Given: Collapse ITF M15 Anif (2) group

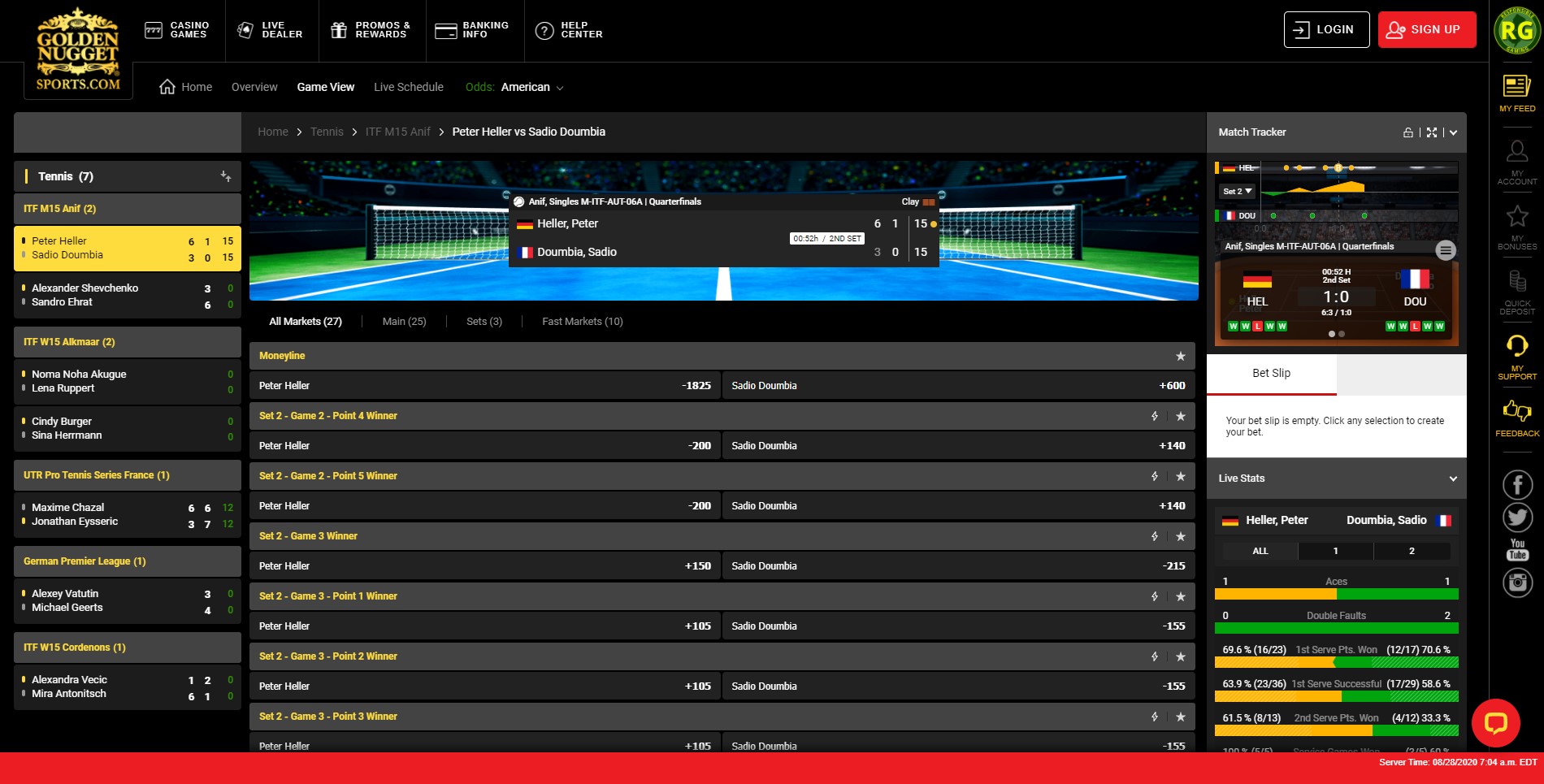Looking at the screenshot, I should pyautogui.click(x=128, y=209).
